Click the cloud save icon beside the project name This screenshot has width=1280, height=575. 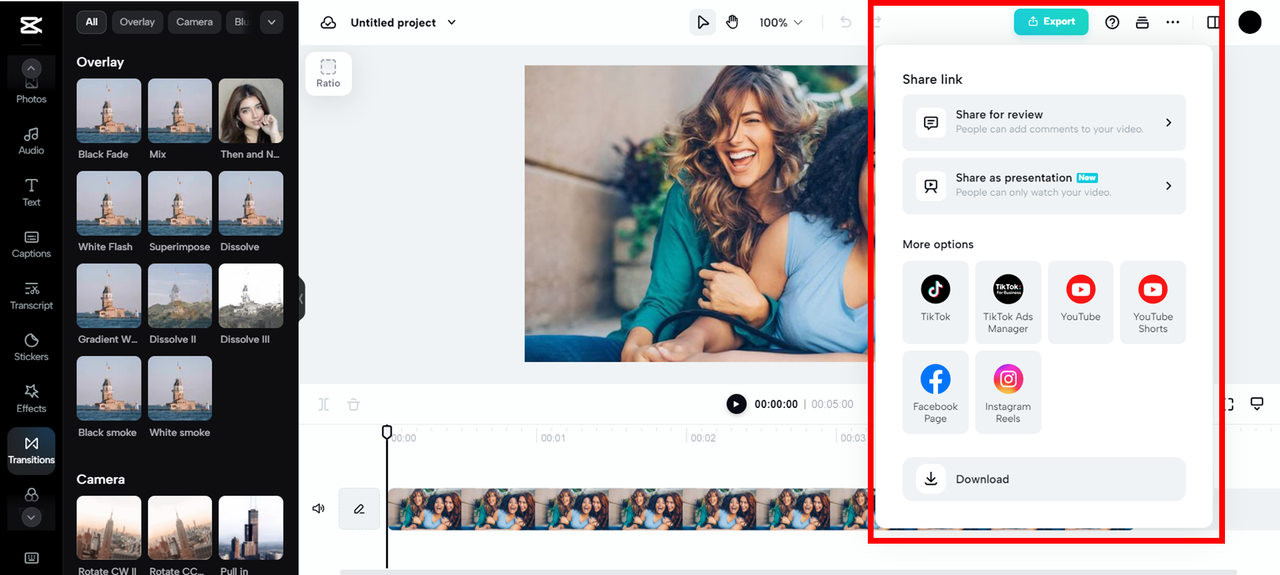328,22
